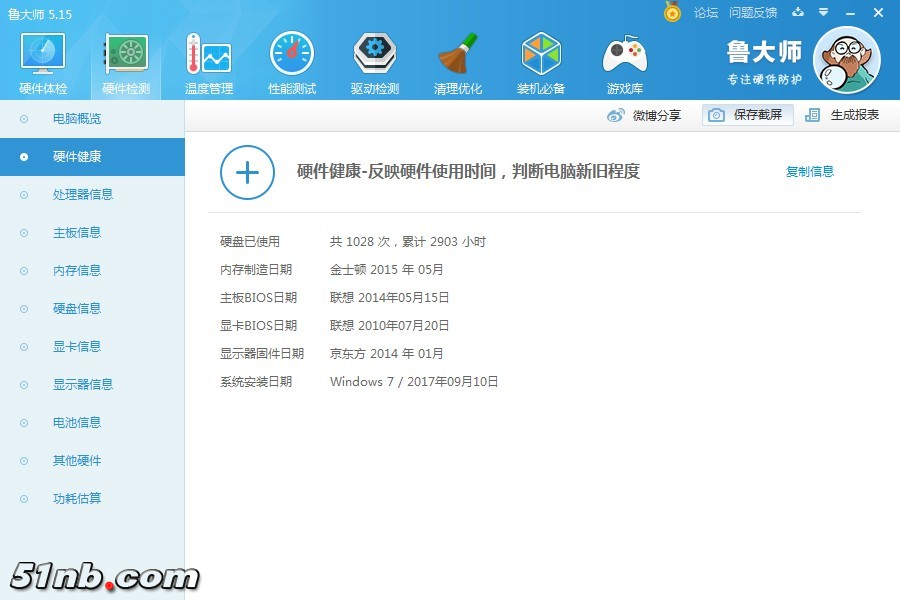900x600 pixels.
Task: Share via 微博分享
Action: 645,115
